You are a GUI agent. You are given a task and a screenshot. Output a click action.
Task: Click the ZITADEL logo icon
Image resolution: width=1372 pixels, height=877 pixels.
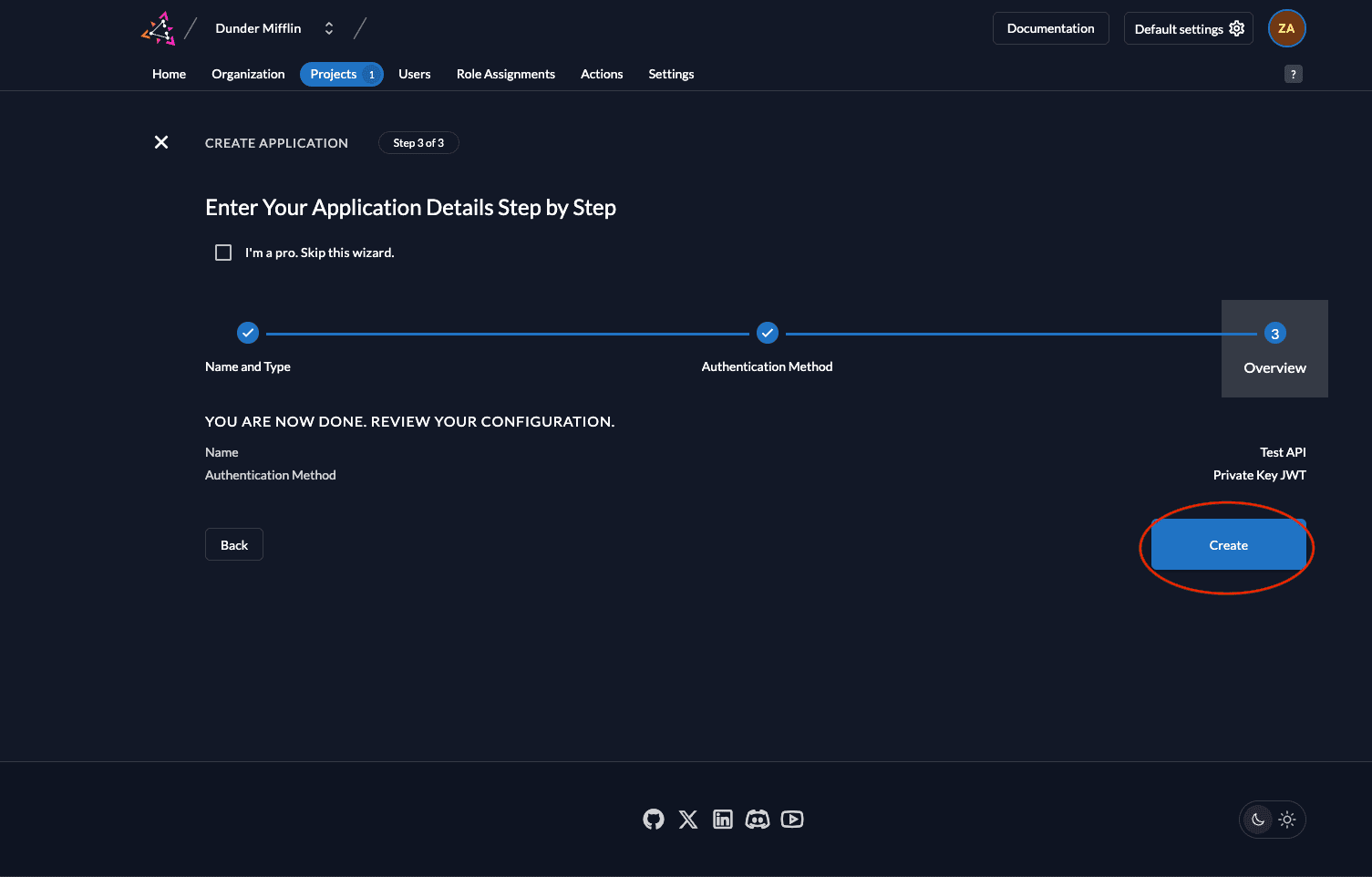159,28
